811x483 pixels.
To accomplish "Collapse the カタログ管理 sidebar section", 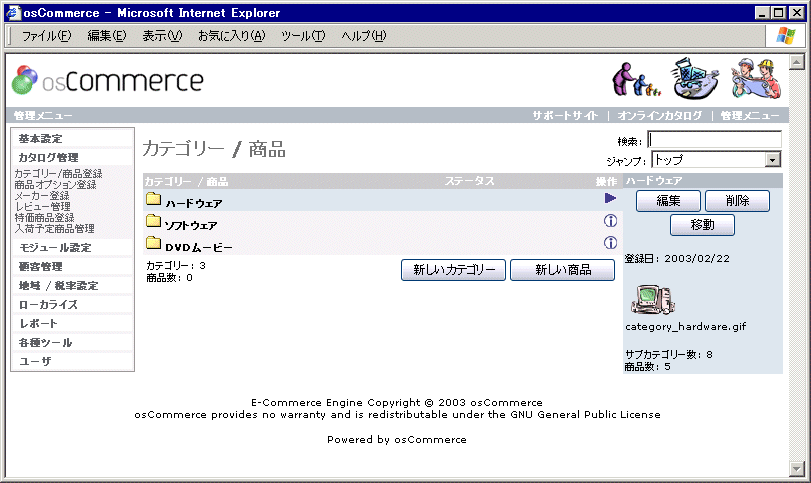I will [49, 157].
